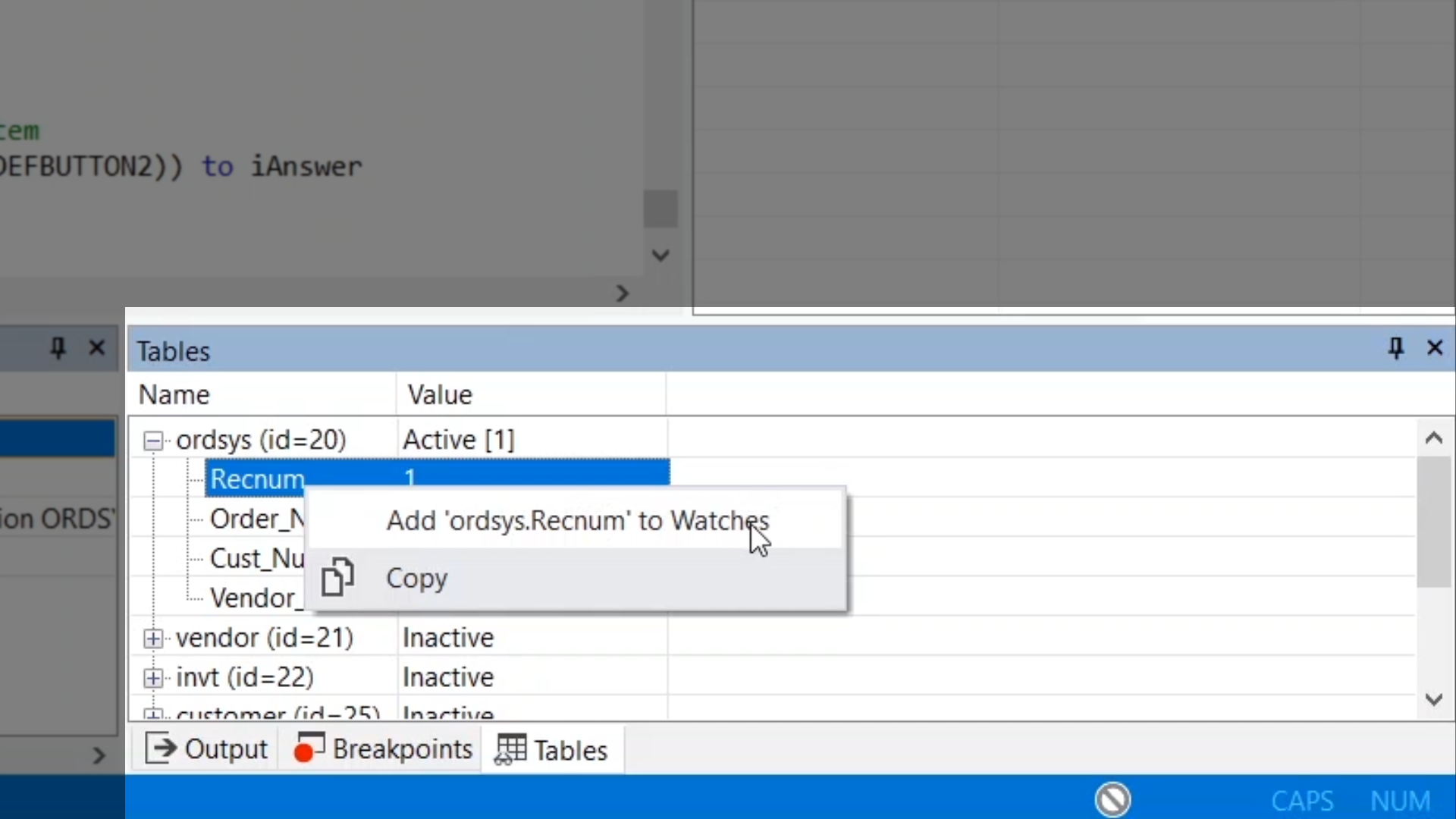Screen dimensions: 1456x819
Task: Expand the vendor (id=21) table node
Action: pyautogui.click(x=153, y=639)
